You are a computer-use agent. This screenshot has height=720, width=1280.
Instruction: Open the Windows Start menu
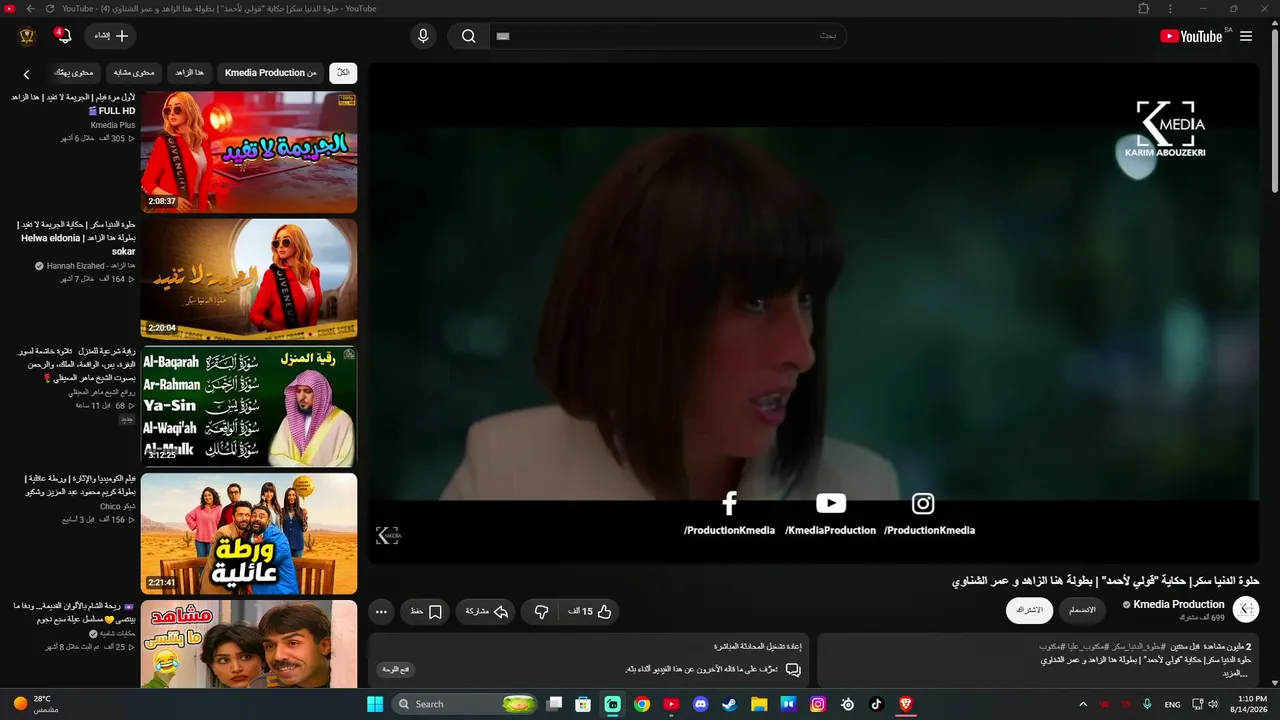pyautogui.click(x=375, y=704)
